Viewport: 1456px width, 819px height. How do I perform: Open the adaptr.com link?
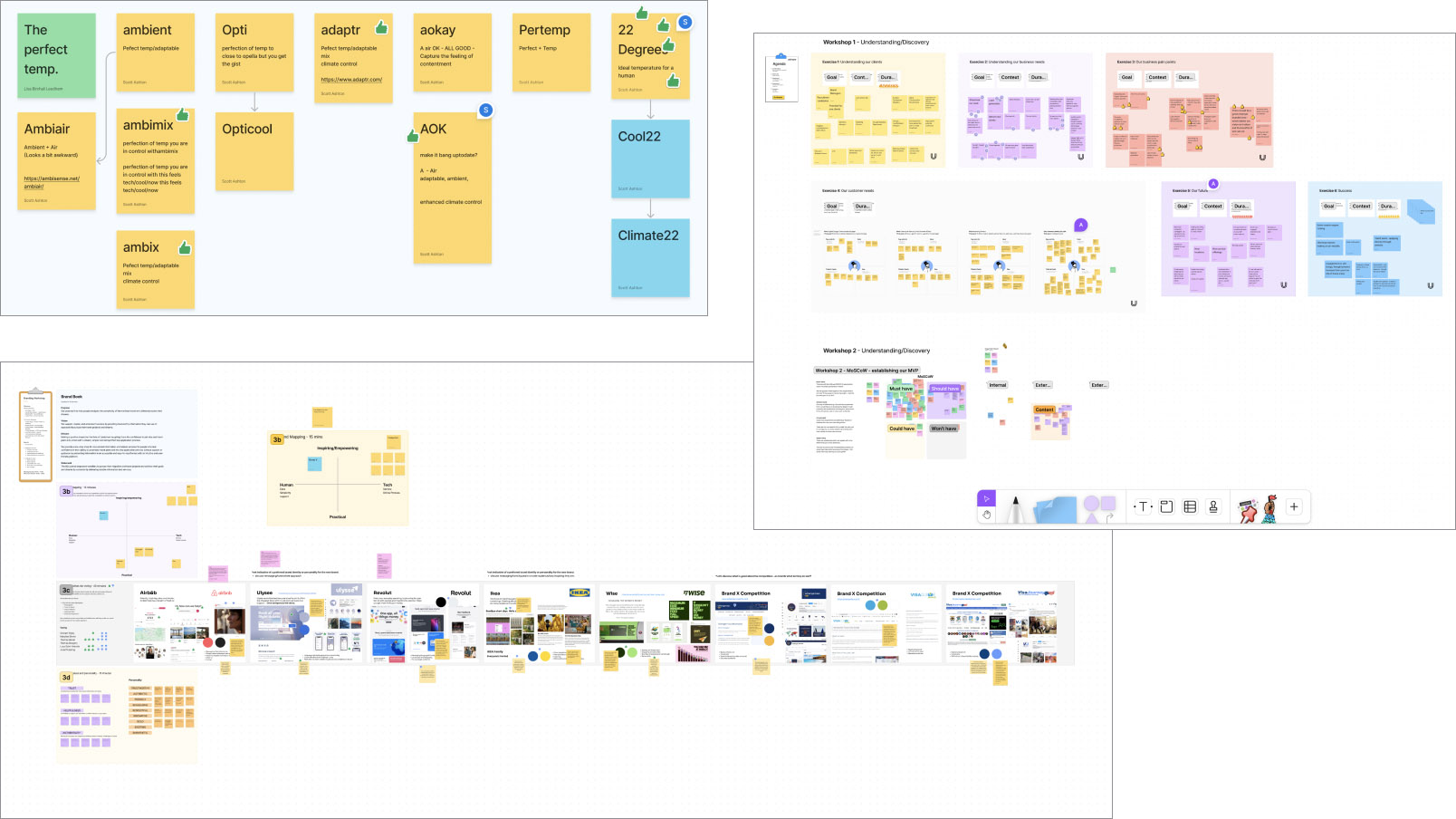(x=351, y=80)
